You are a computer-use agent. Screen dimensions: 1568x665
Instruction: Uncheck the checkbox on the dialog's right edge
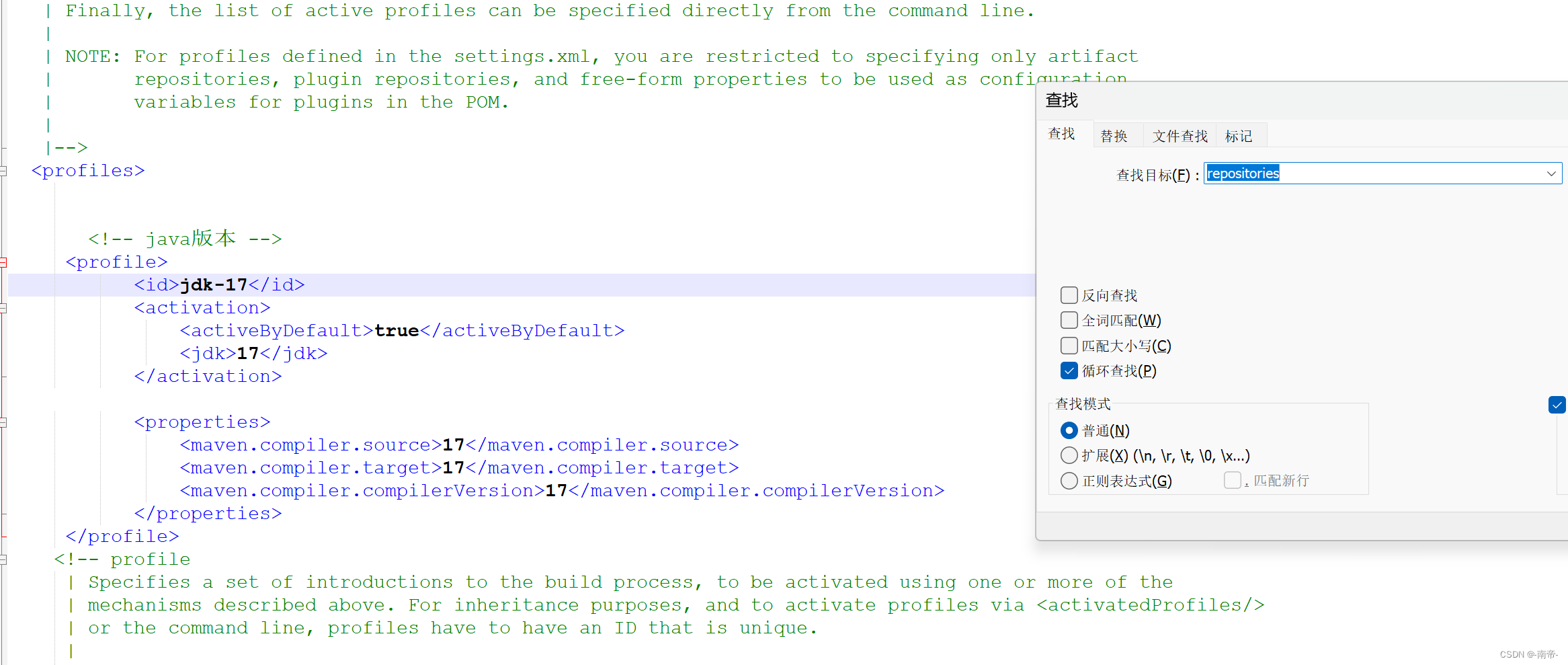point(1557,405)
